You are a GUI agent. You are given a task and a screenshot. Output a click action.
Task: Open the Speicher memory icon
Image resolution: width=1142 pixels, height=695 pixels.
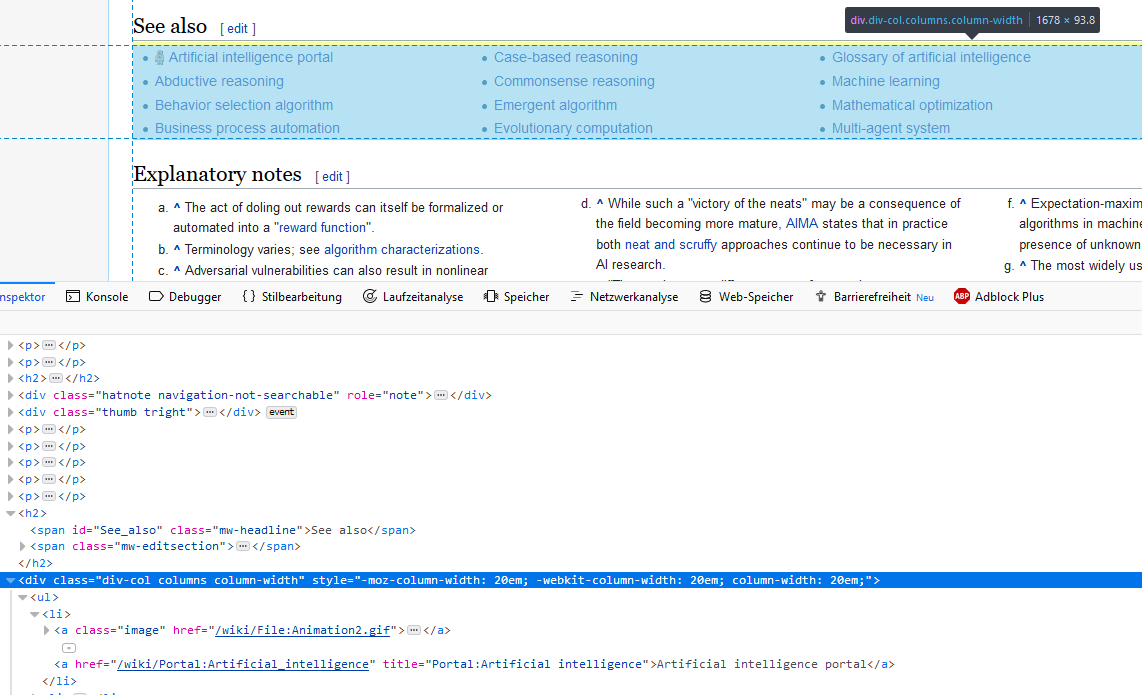(x=491, y=297)
